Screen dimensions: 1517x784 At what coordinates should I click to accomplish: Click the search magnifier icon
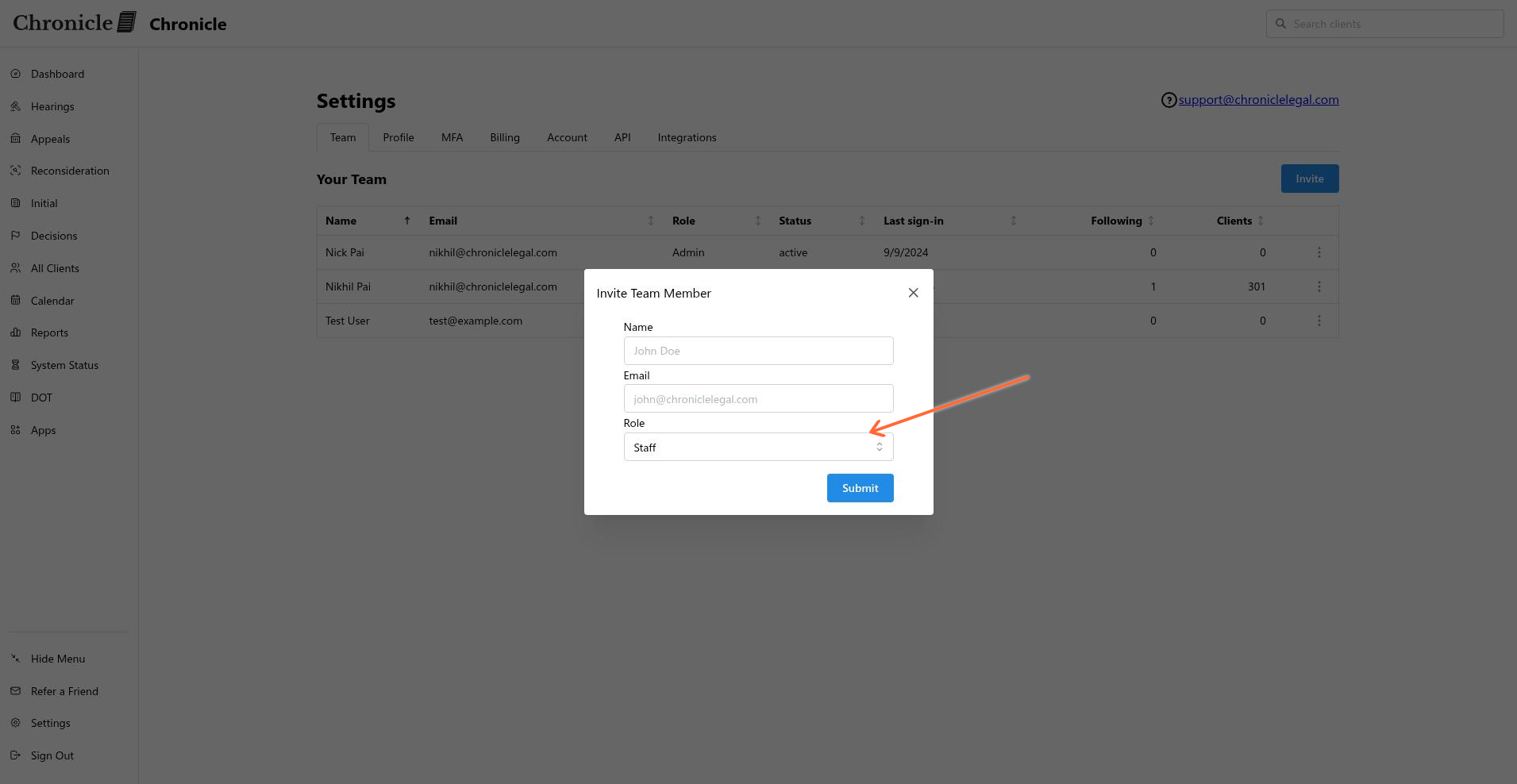pos(1280,24)
